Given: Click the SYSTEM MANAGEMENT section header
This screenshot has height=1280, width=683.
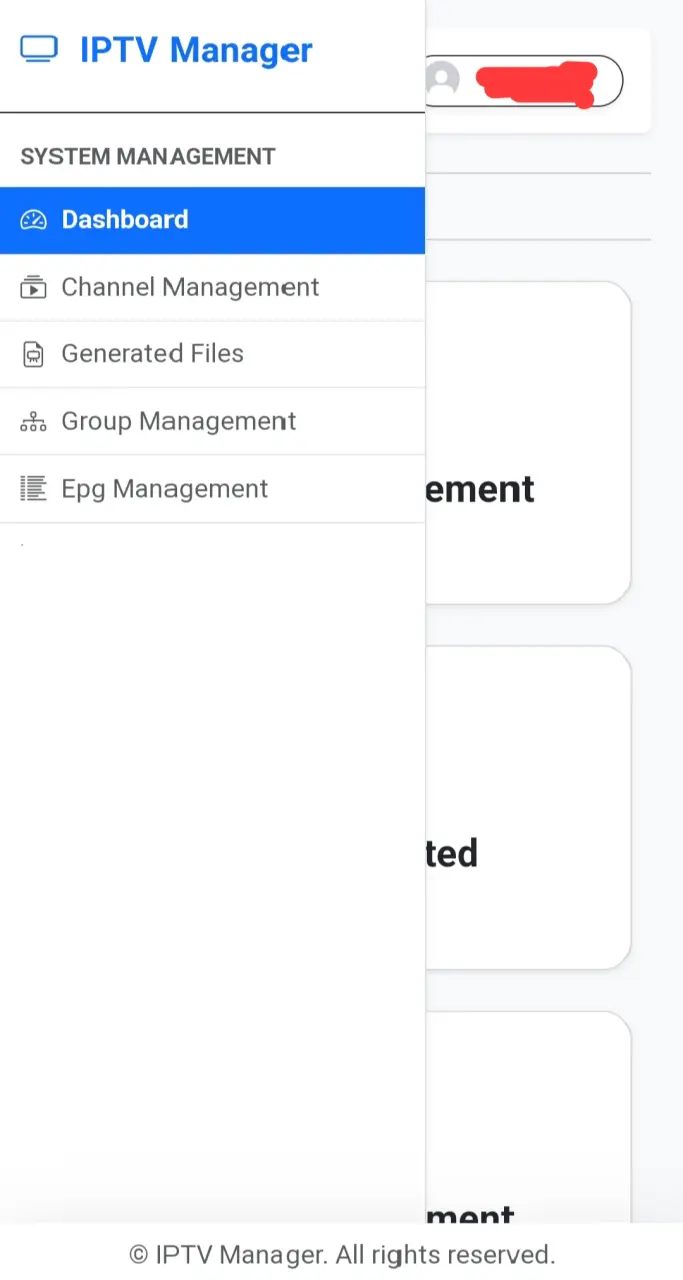Looking at the screenshot, I should [x=148, y=157].
